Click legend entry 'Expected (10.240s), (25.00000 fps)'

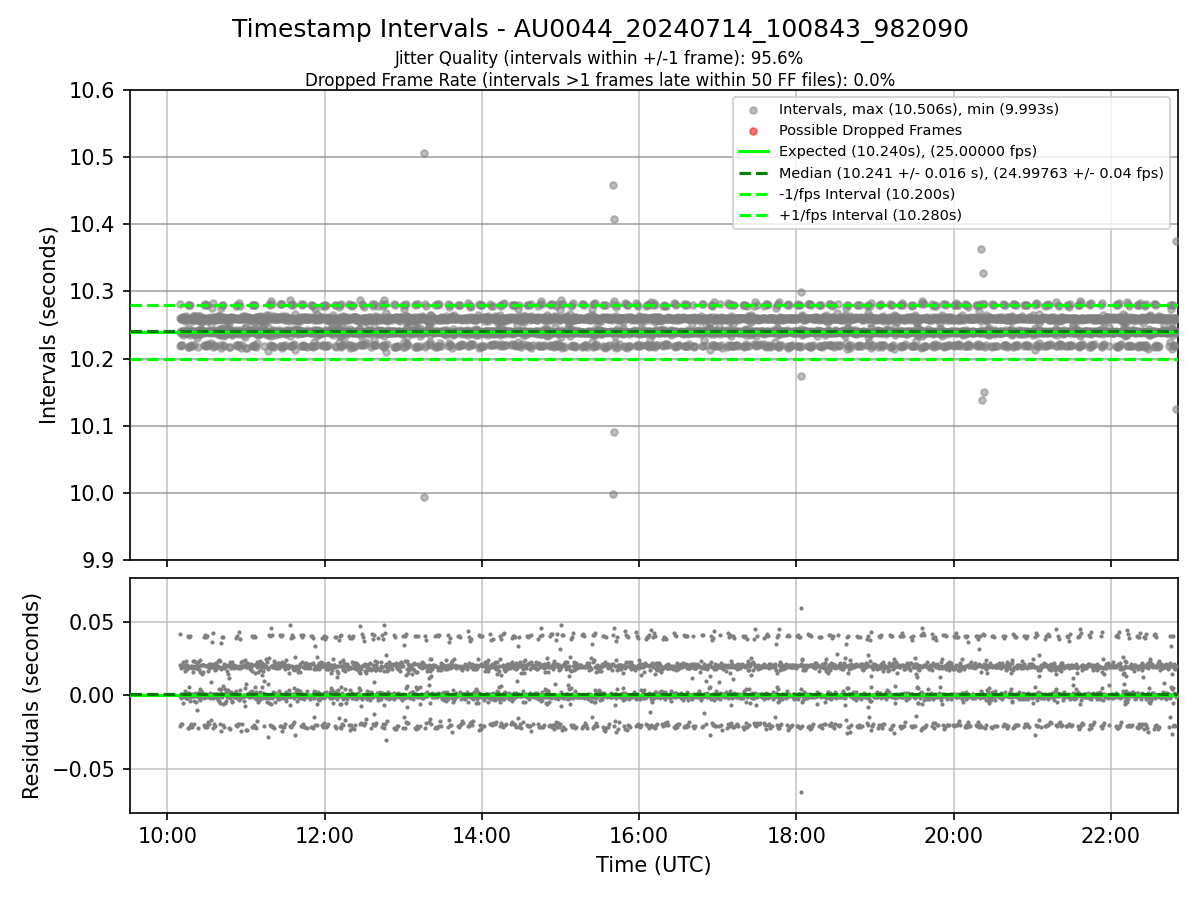(x=907, y=151)
